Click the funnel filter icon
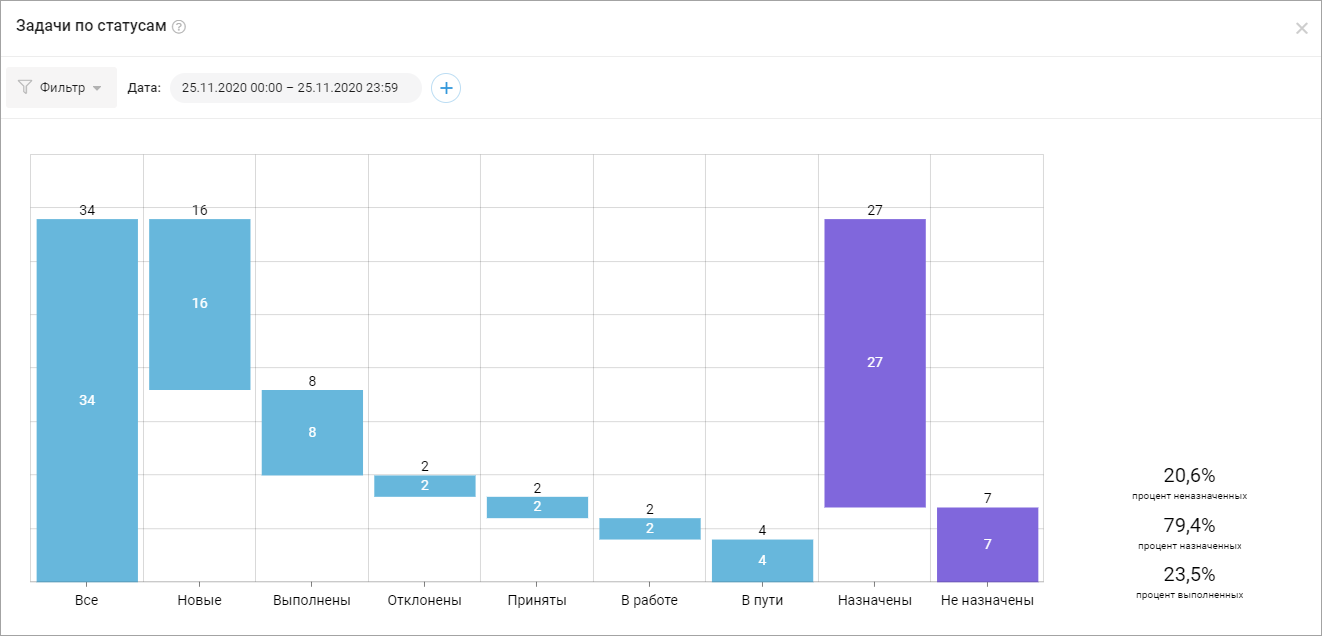 pyautogui.click(x=25, y=88)
